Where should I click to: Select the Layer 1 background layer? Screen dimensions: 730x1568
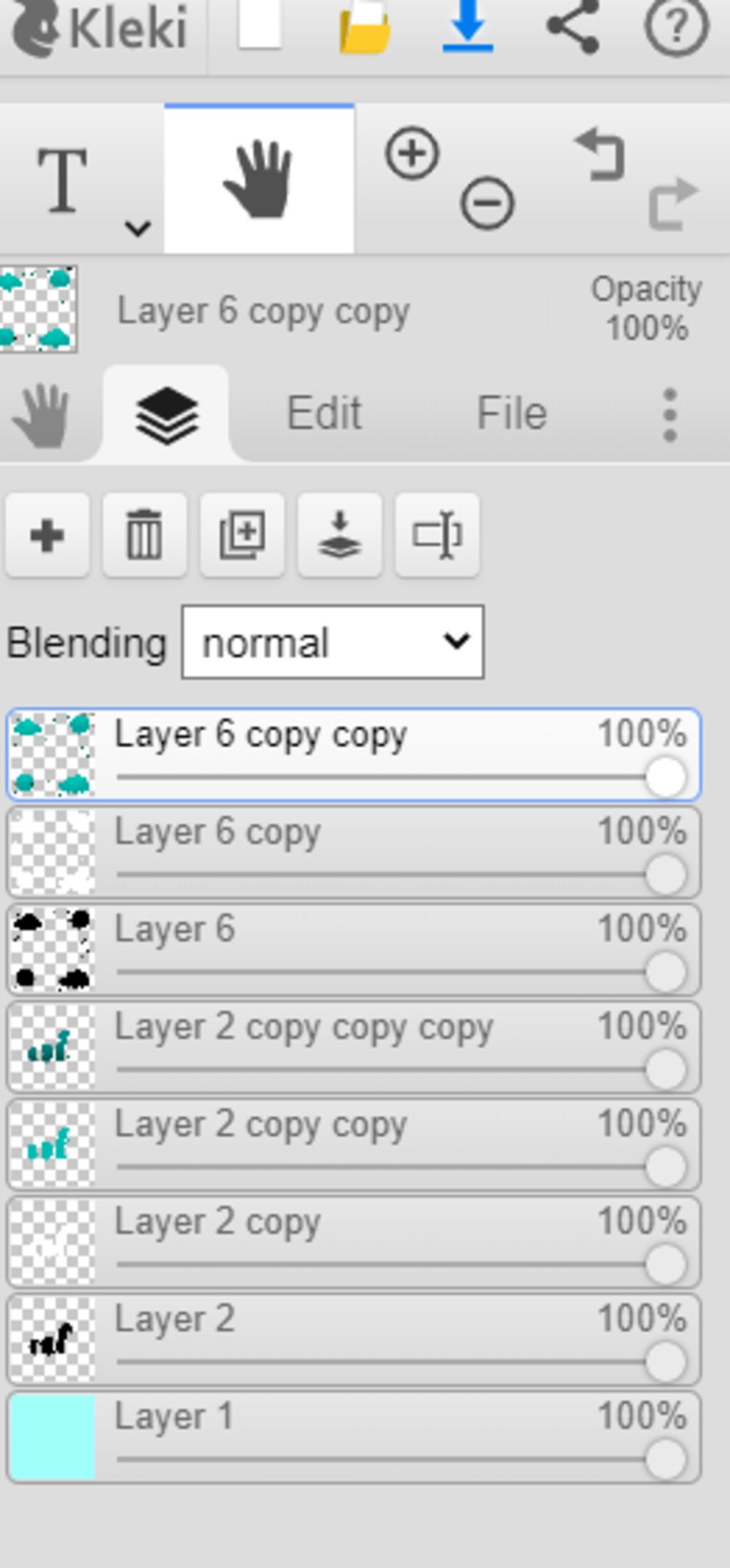coord(354,1438)
